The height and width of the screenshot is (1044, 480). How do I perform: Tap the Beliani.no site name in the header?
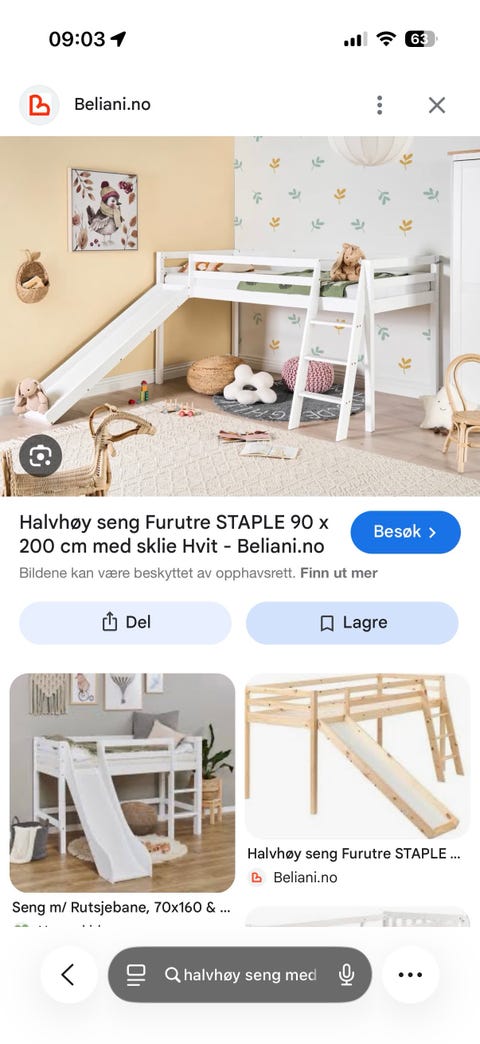[x=112, y=105]
